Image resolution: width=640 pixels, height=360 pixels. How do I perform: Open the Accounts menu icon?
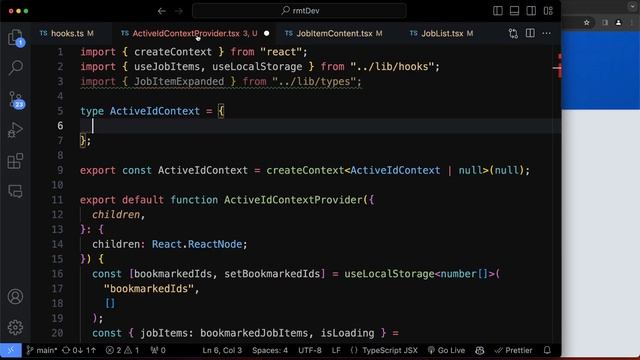point(16,297)
